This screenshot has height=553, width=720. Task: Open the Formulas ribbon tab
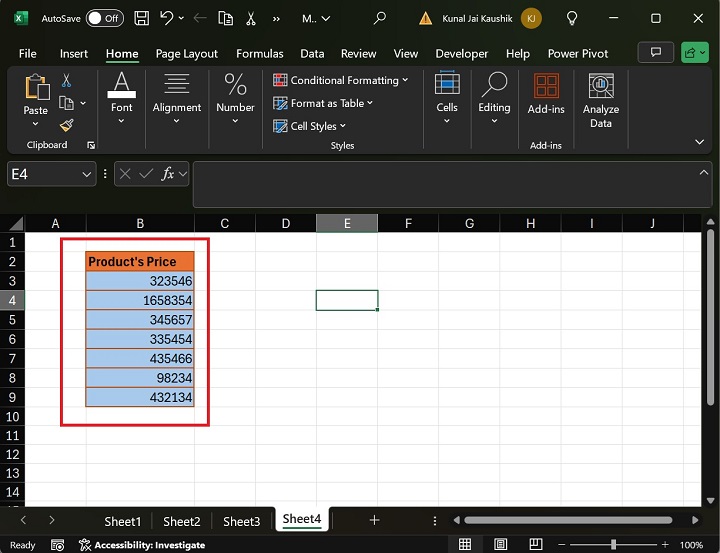[260, 54]
